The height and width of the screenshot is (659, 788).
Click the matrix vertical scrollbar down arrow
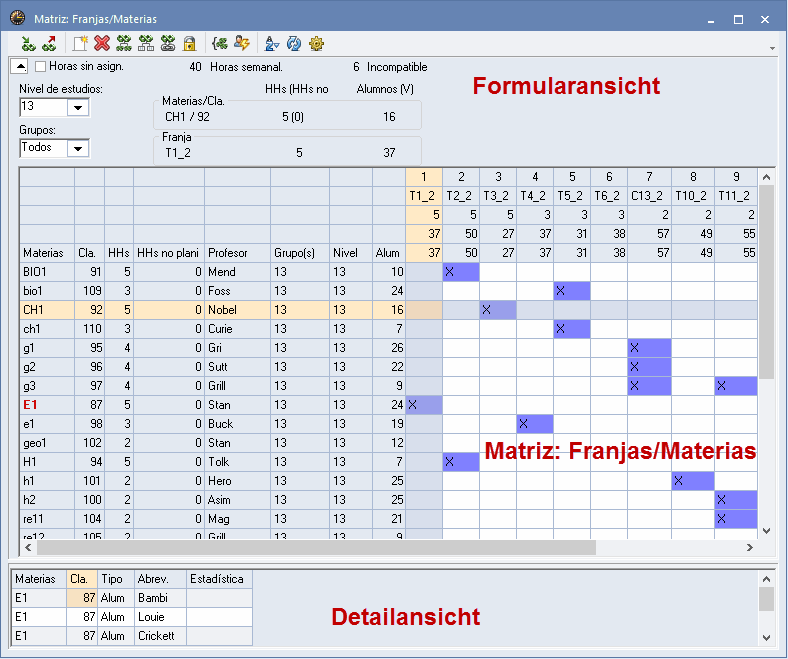point(766,531)
